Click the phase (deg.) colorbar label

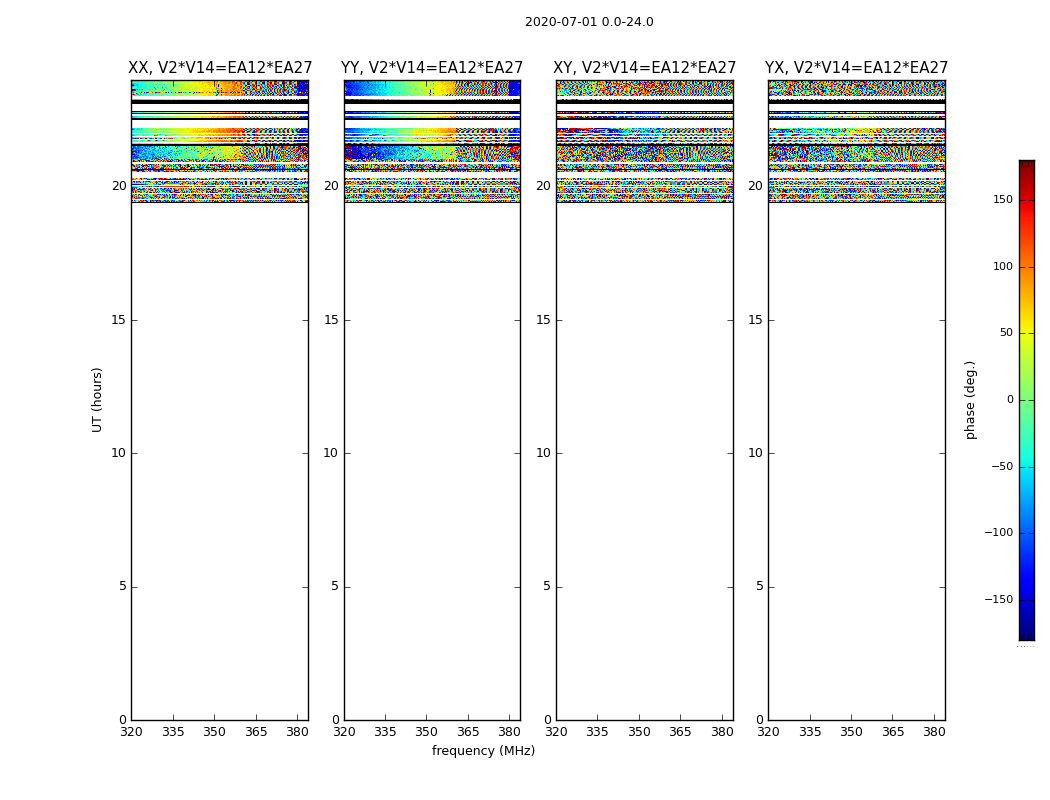pos(970,399)
